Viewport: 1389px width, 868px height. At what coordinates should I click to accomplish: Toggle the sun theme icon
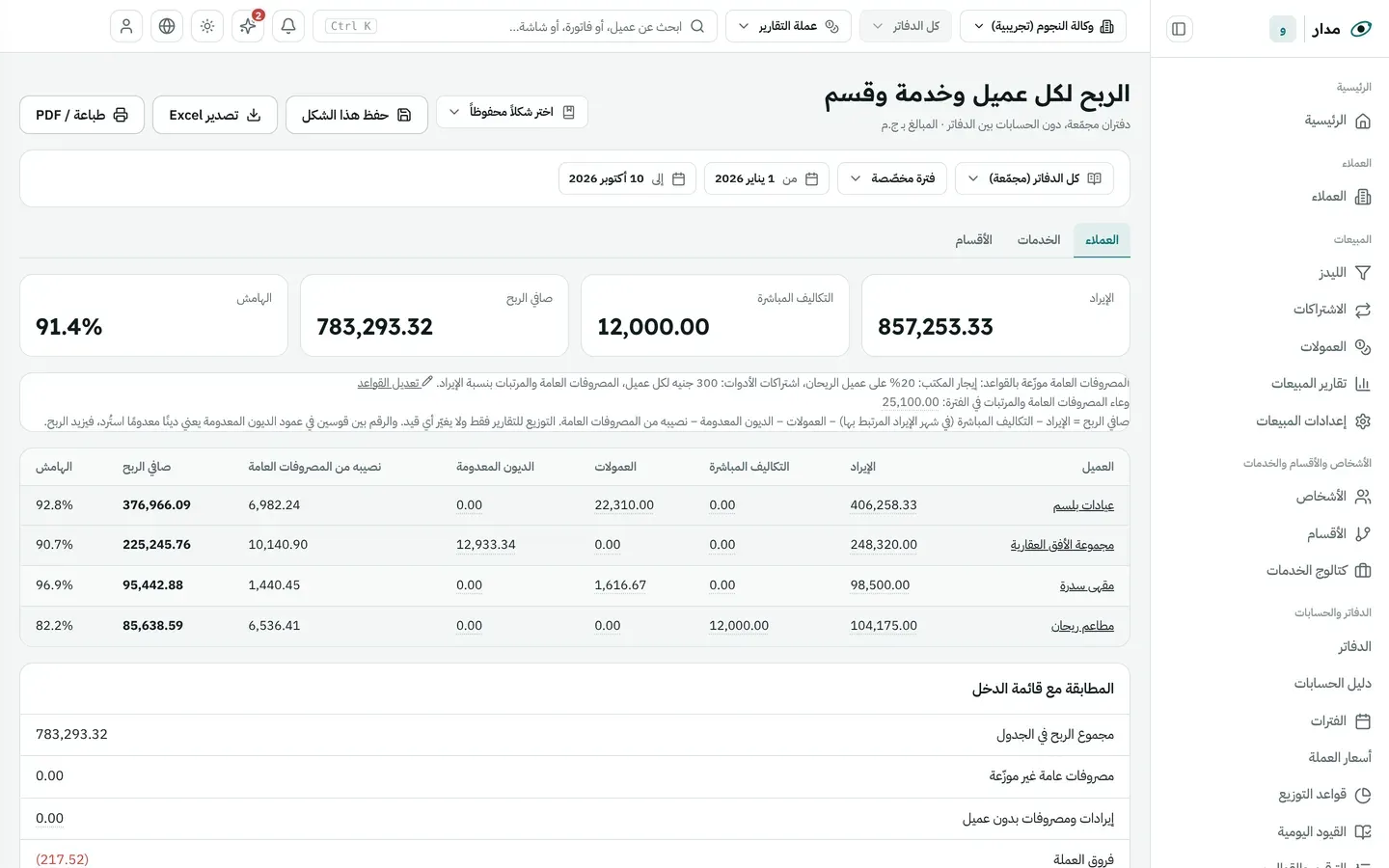(x=207, y=26)
